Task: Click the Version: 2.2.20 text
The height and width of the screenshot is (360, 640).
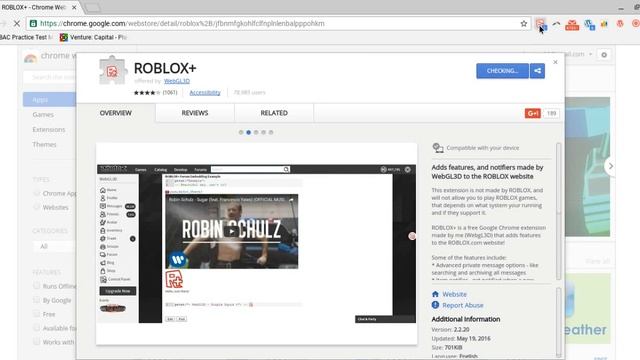Action: tap(450, 329)
